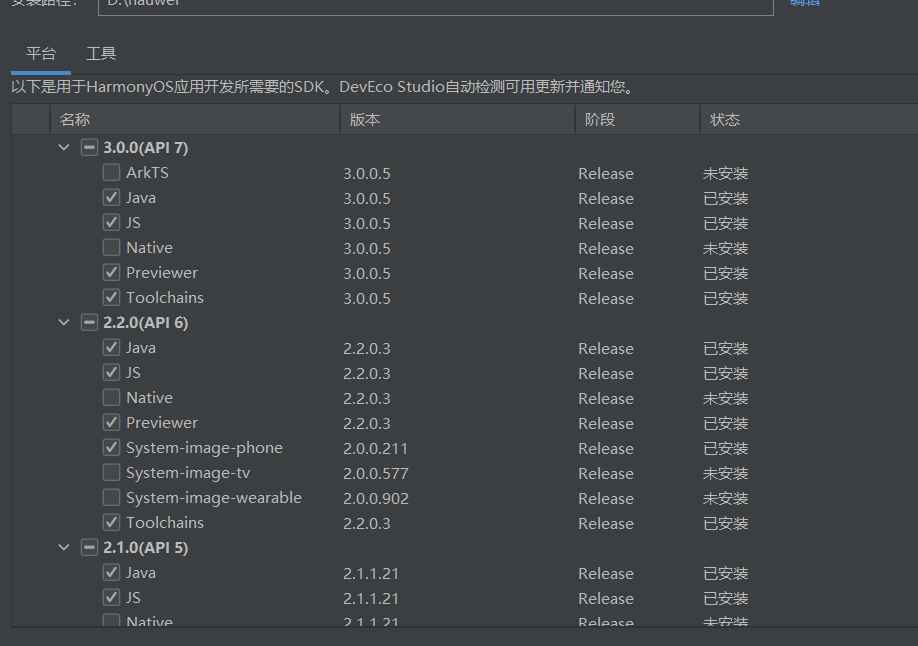The height and width of the screenshot is (646, 918).
Task: Uncheck System-image-phone checkbox
Action: [x=111, y=447]
